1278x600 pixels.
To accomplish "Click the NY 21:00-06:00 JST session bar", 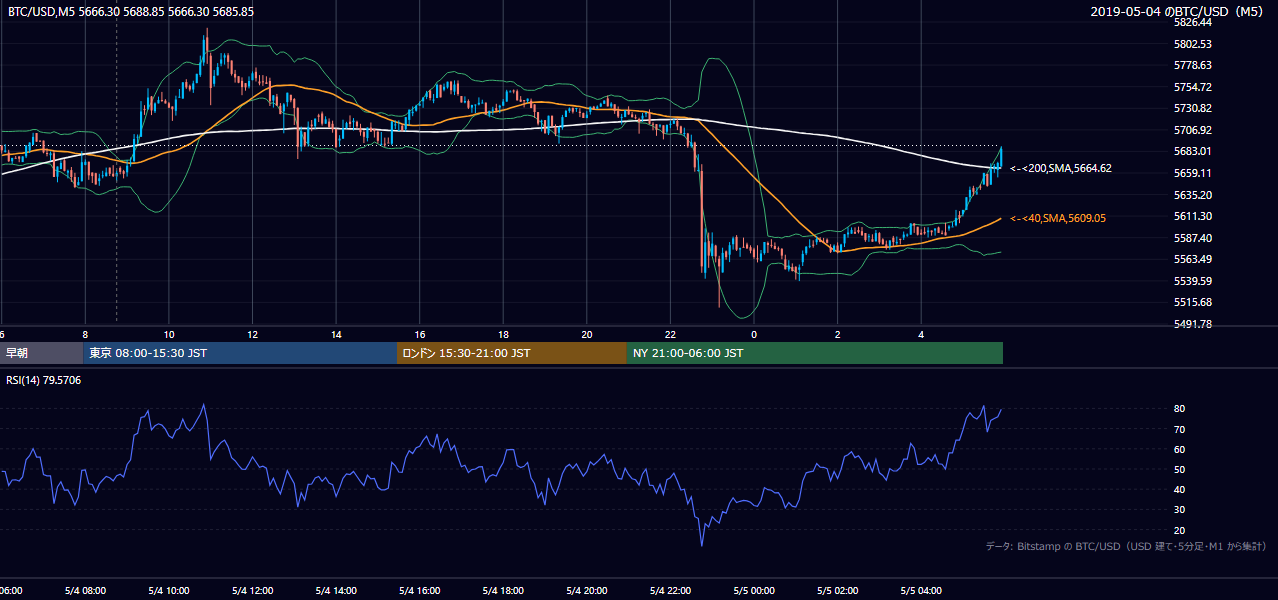I will [x=815, y=353].
